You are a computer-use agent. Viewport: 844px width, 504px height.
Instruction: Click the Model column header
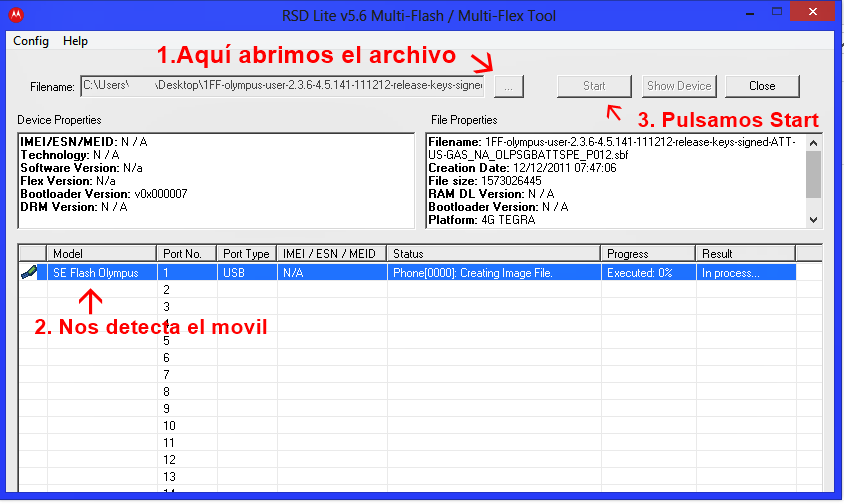[102, 254]
